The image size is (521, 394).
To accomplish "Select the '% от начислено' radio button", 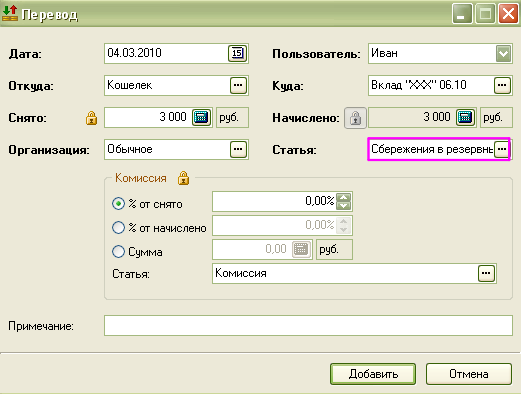I will 118,228.
